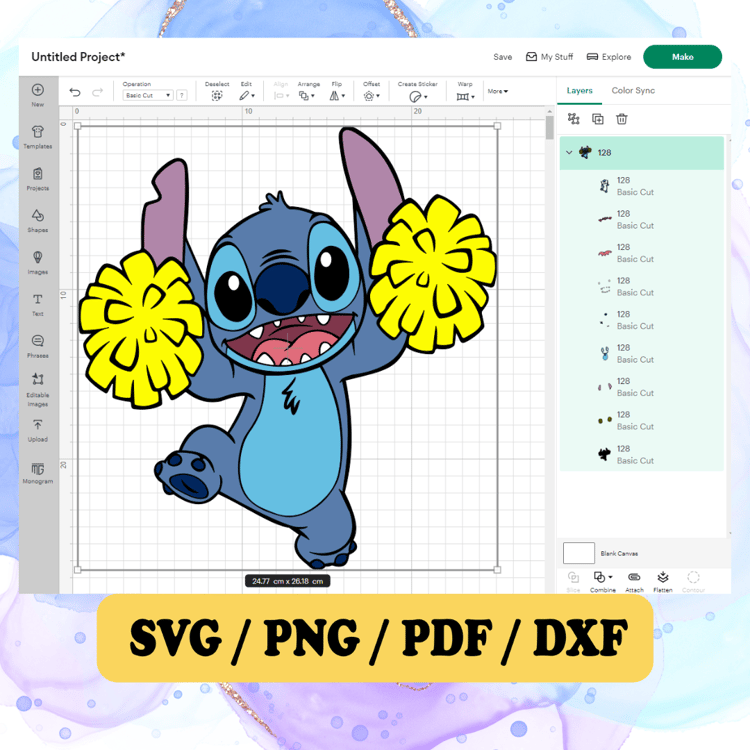Click the Explore link
750x750 pixels.
coord(609,57)
